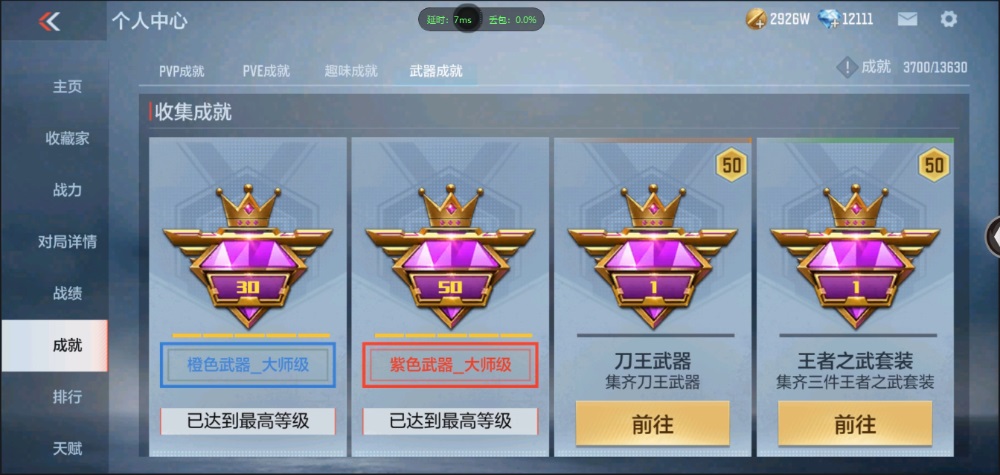
Task: Open 收藏家 in the sidebar
Action: tap(67, 138)
